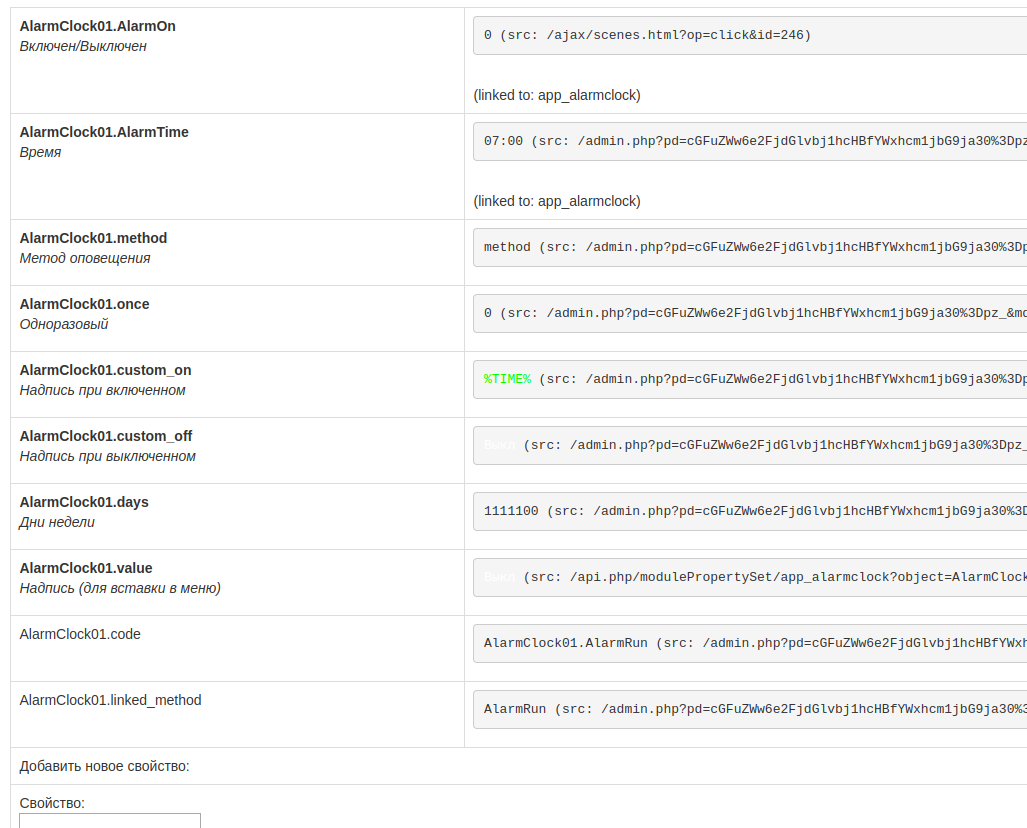Focus the AlarmClock01.custom_off value field

pos(750,445)
